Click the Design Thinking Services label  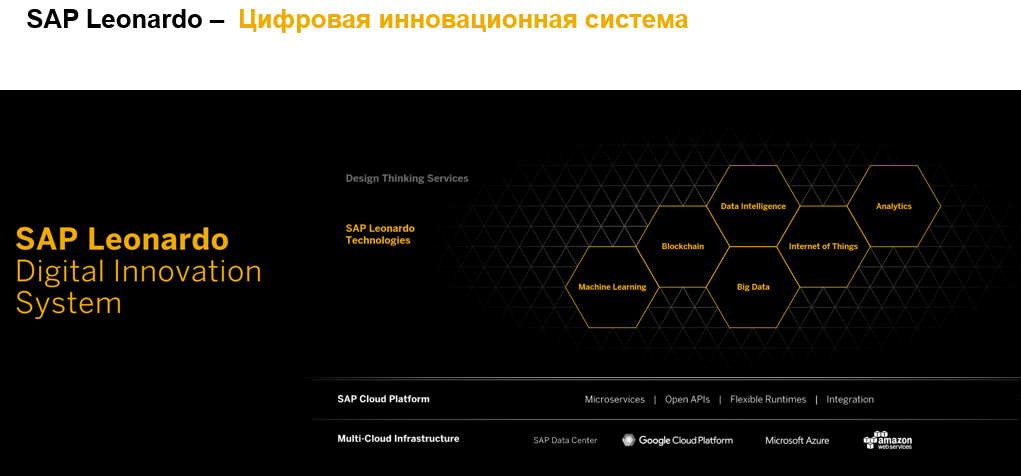(x=407, y=178)
